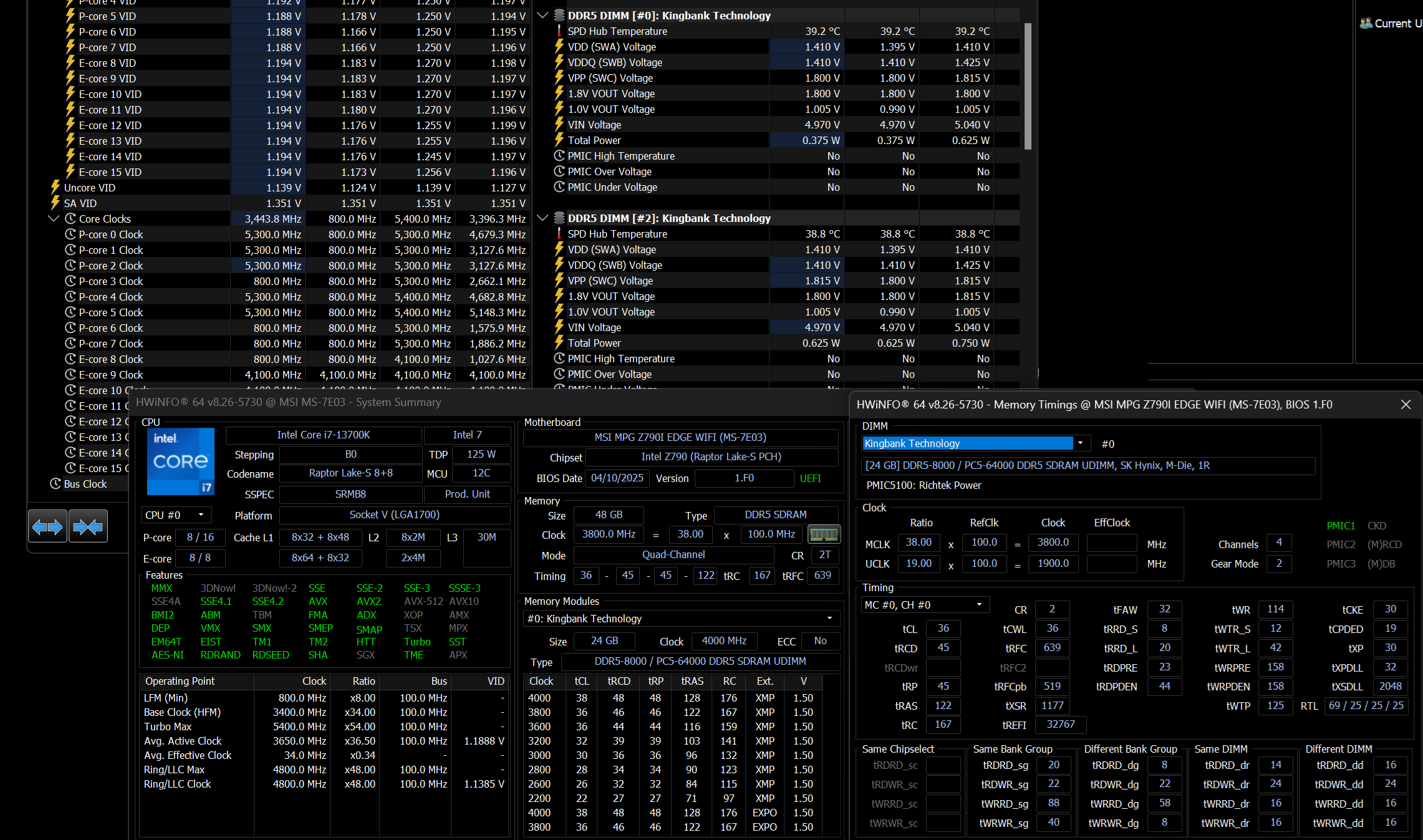Click the 'Raptor Lake-S 8+8' codename field

pos(350,473)
